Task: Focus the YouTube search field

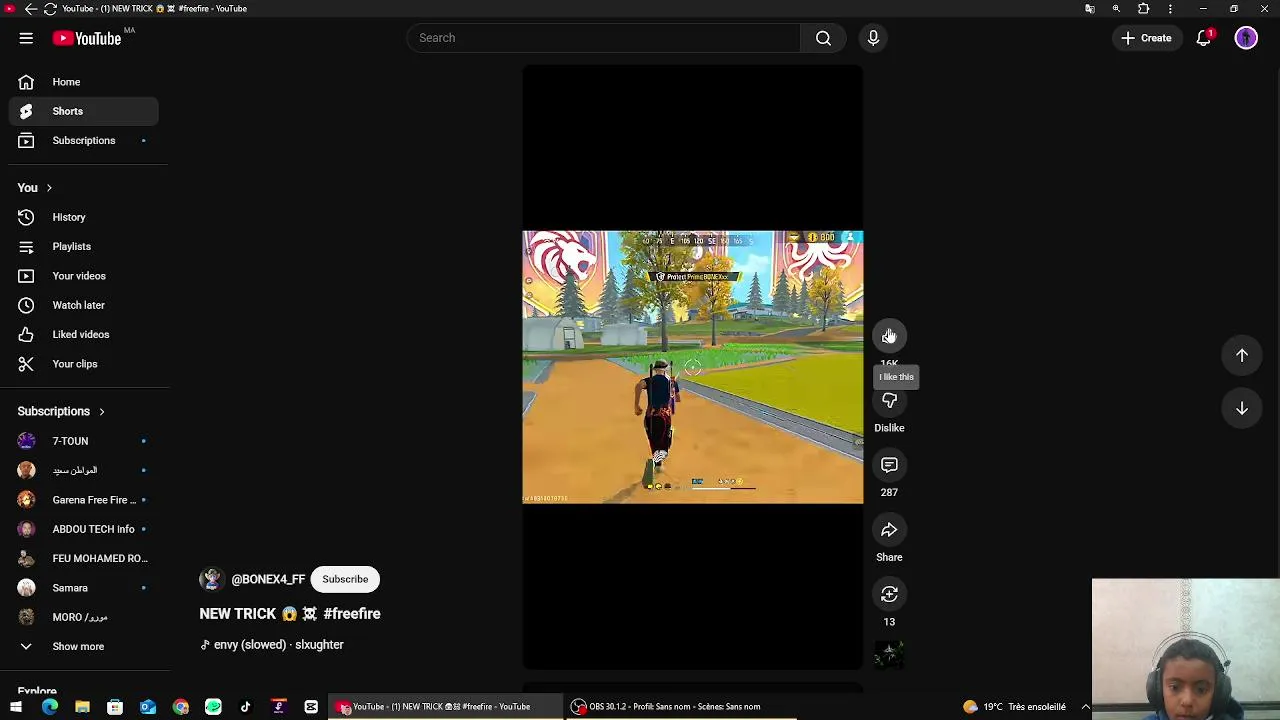Action: pyautogui.click(x=604, y=38)
